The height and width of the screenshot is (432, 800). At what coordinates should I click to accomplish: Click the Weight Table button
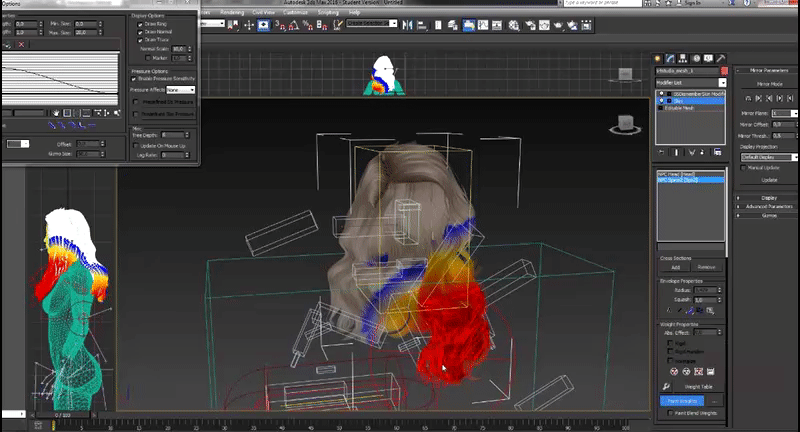[698, 387]
